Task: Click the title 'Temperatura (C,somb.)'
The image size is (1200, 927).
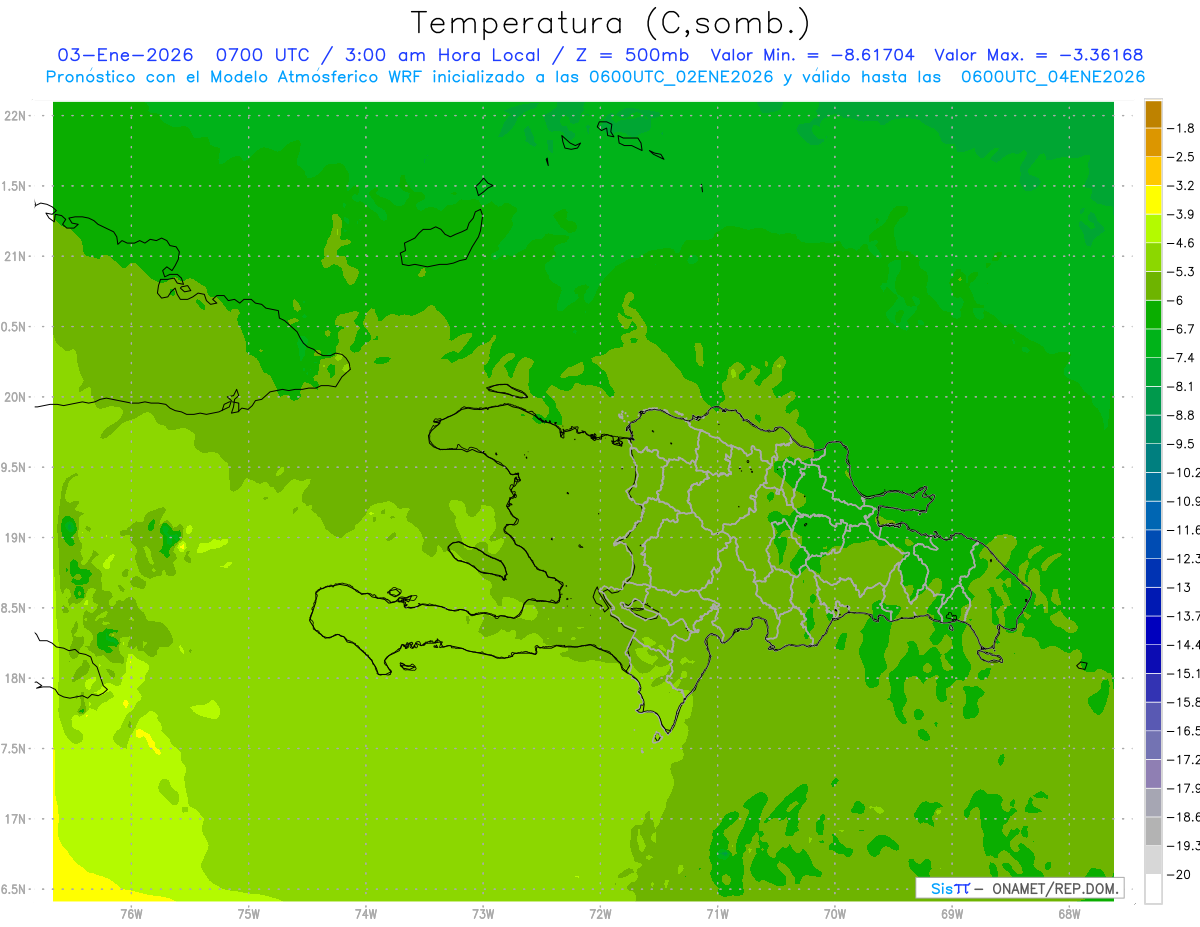Action: pos(610,23)
